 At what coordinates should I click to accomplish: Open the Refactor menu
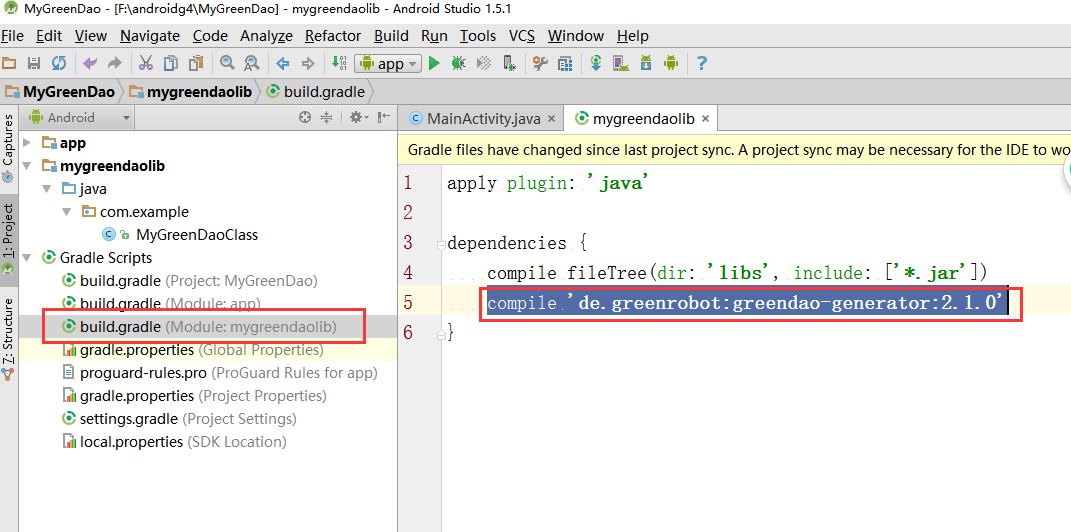[x=333, y=36]
